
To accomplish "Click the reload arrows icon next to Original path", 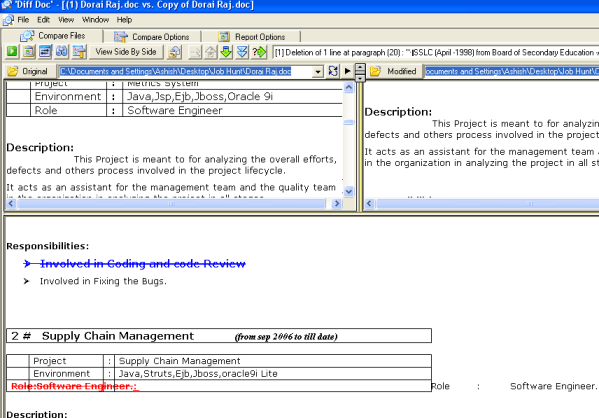I will 333,71.
